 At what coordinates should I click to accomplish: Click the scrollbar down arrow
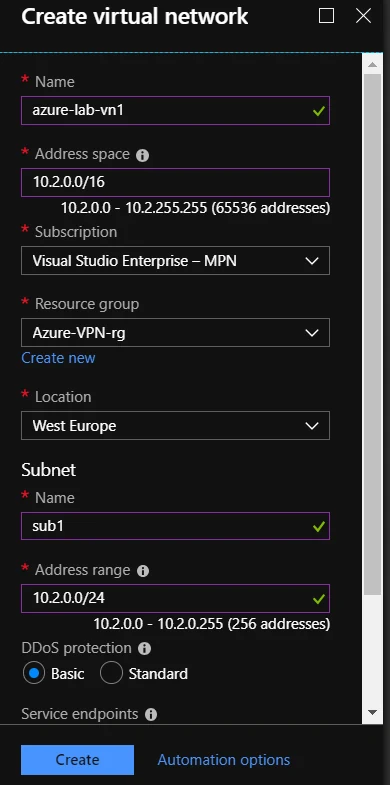coord(372,712)
